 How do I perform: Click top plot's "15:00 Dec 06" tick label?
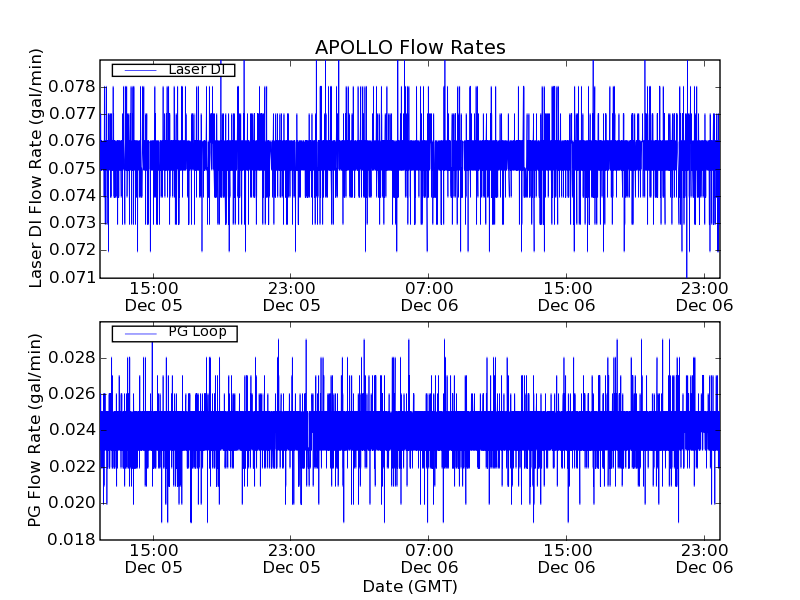[x=566, y=296]
